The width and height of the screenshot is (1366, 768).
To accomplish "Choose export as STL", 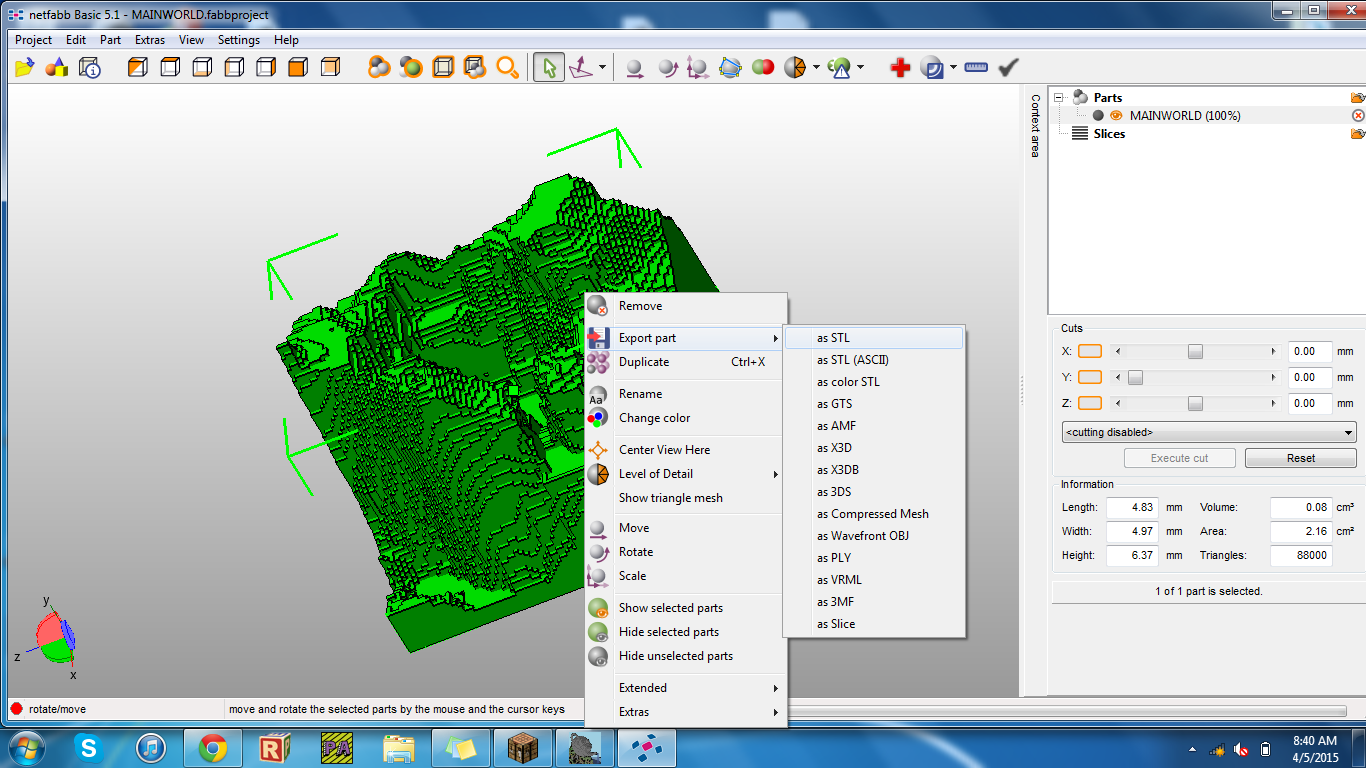I will (874, 338).
